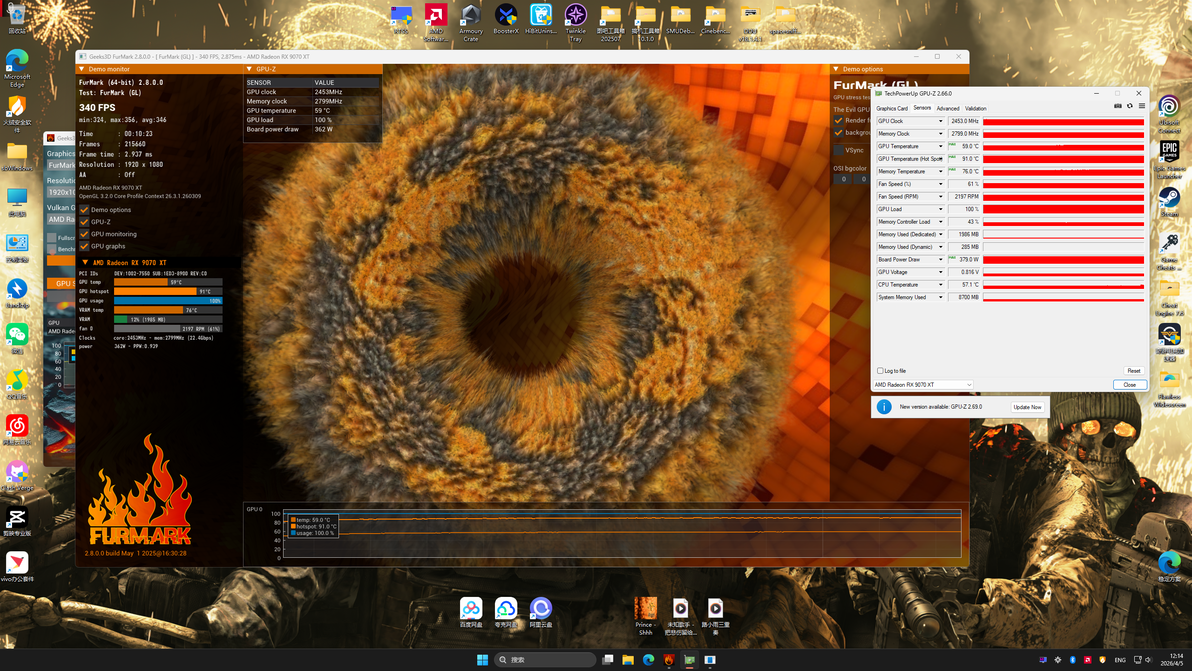The image size is (1192, 671).
Task: Open the GPU Temperature sensor dropdown
Action: point(940,146)
